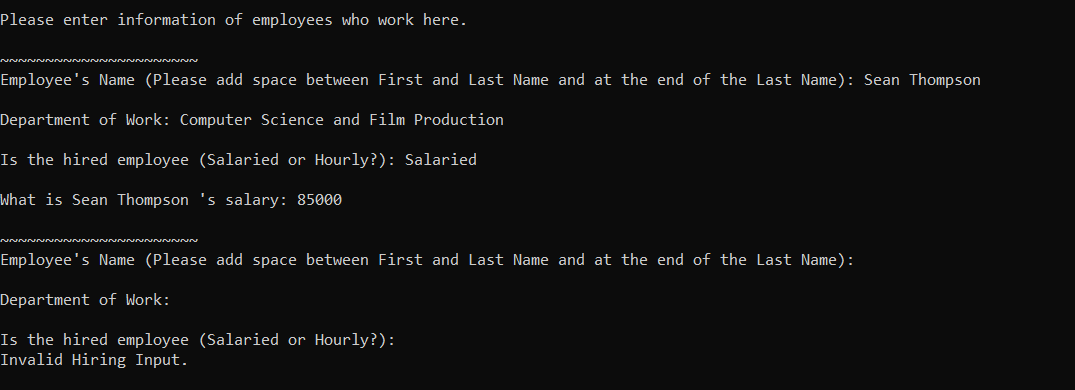Click the word "employees" in the top line
This screenshot has height=390, width=1075.
[x=292, y=20]
